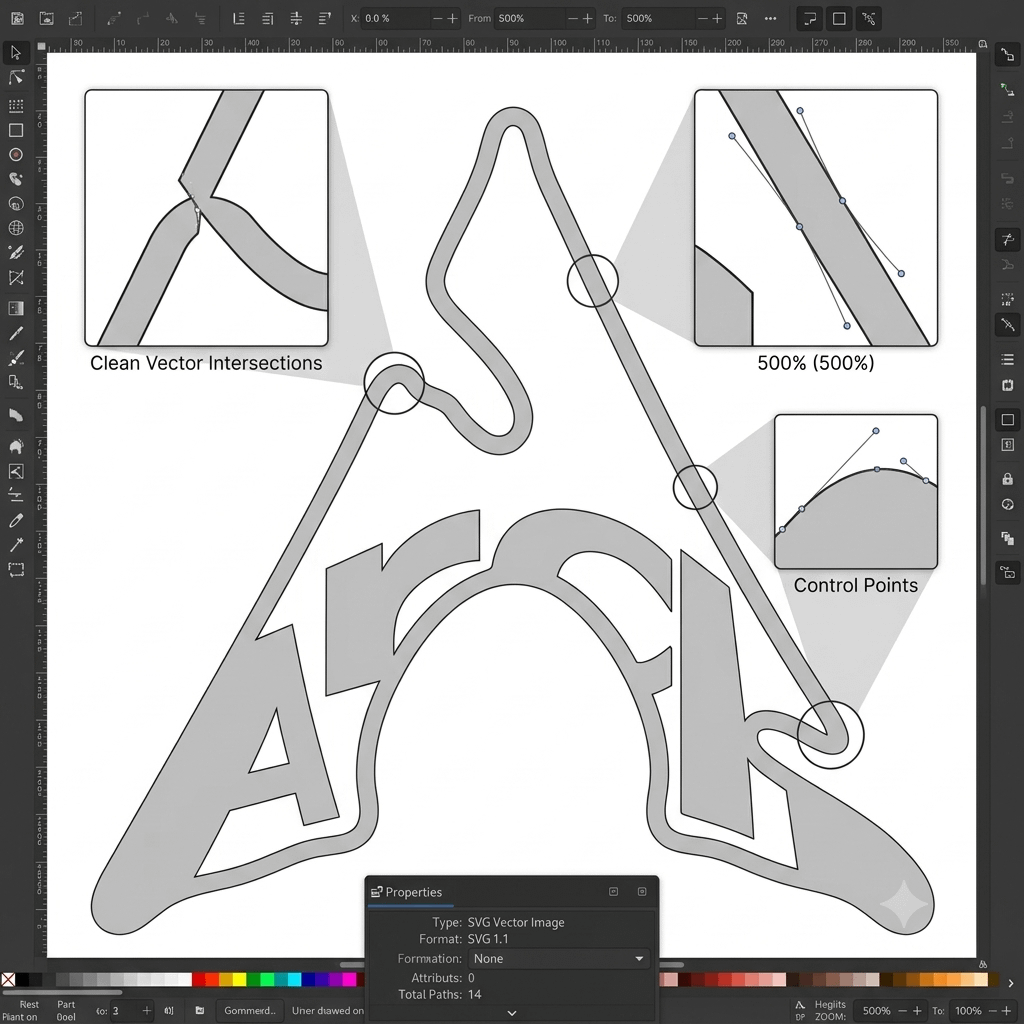Screen dimensions: 1024x1024
Task: Select the Pencil tool in the left toolbox
Action: tap(16, 334)
